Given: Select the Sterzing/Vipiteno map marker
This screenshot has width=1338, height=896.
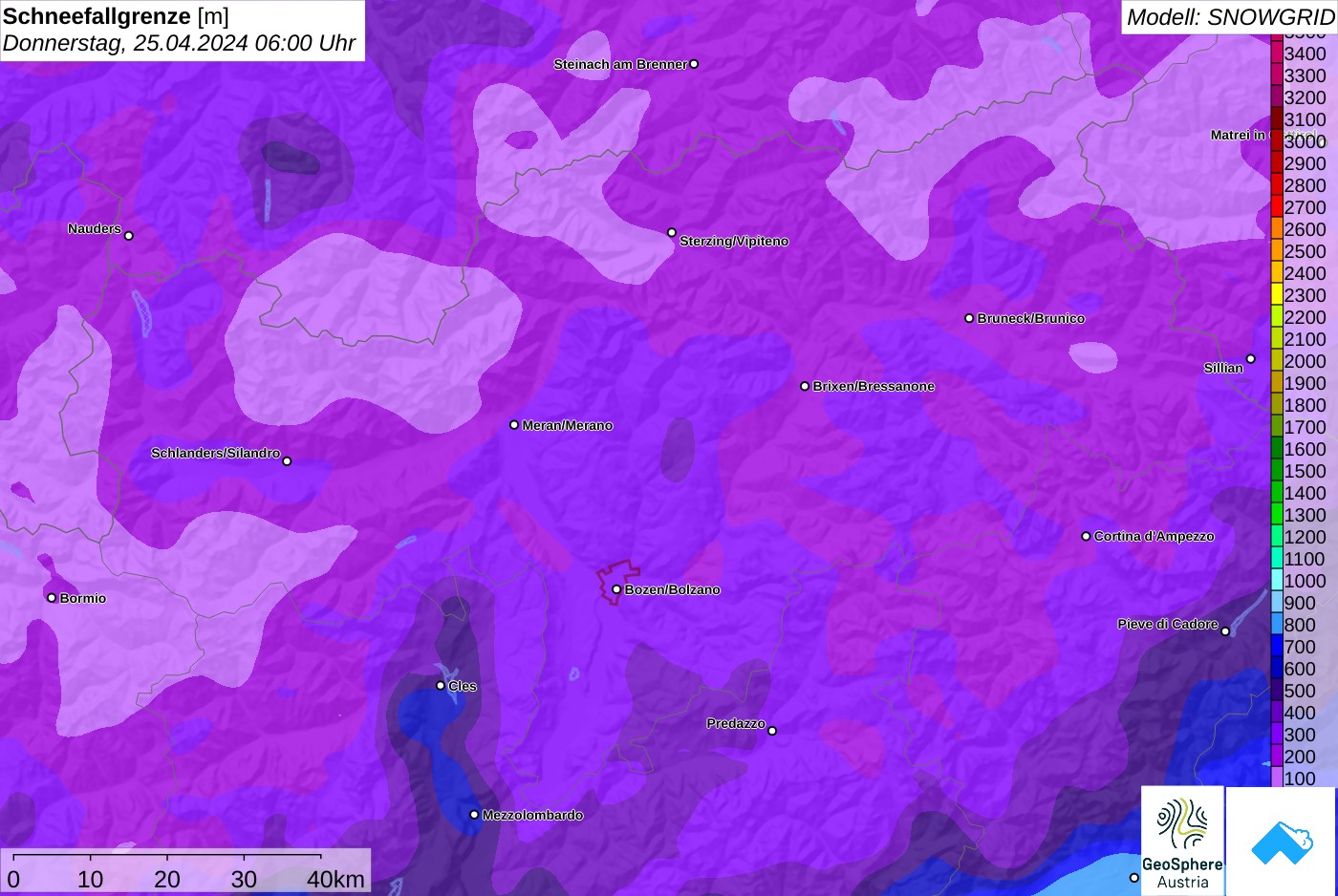Looking at the screenshot, I should (672, 232).
